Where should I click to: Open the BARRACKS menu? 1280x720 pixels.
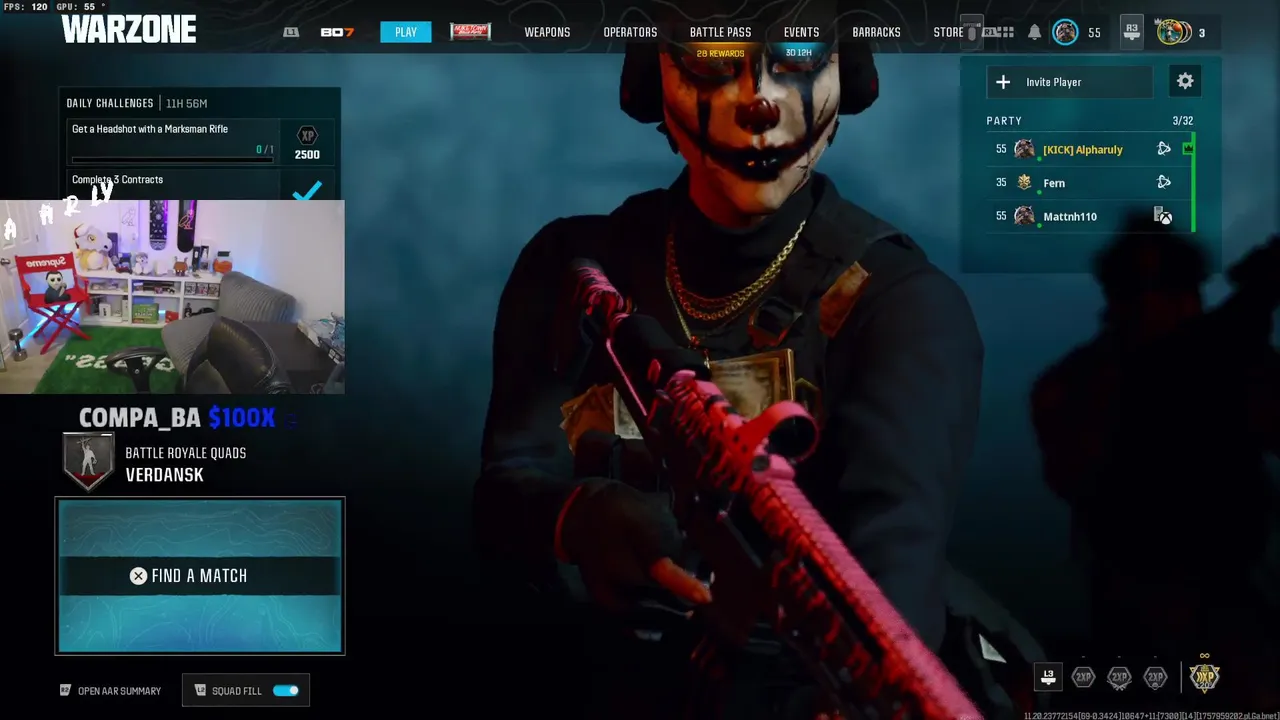pos(876,32)
